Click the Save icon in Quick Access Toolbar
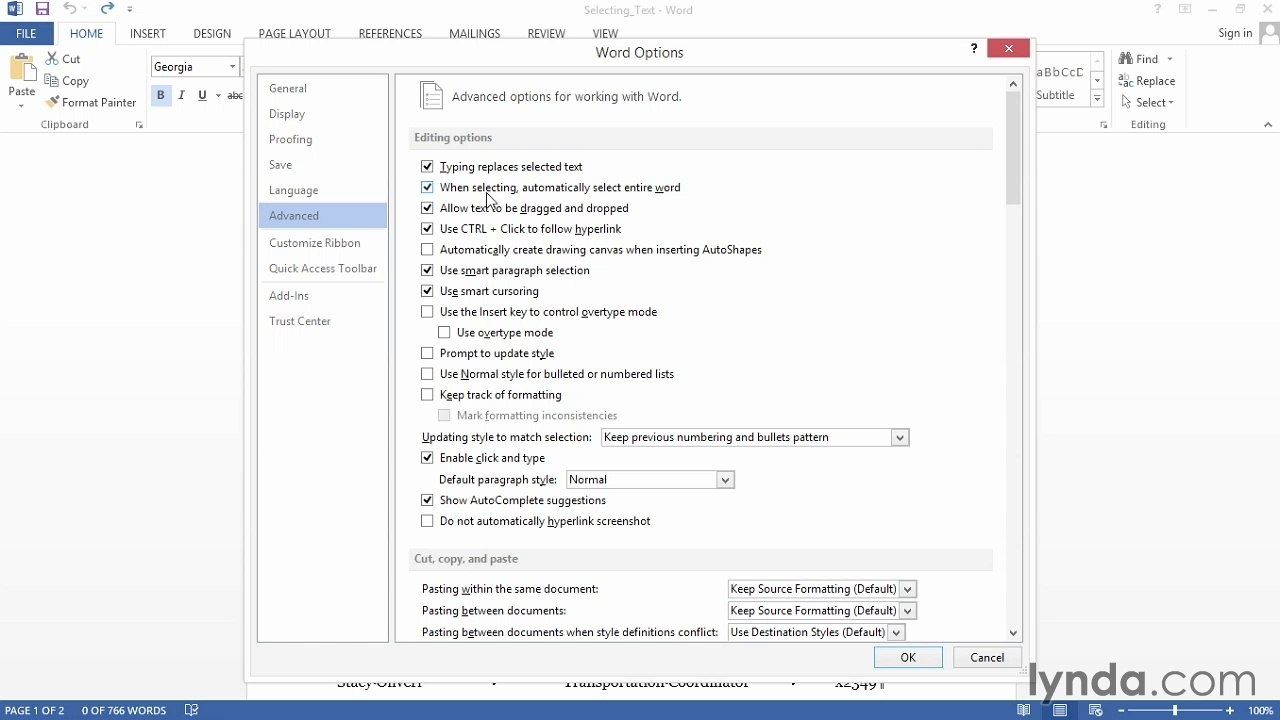 tap(42, 9)
